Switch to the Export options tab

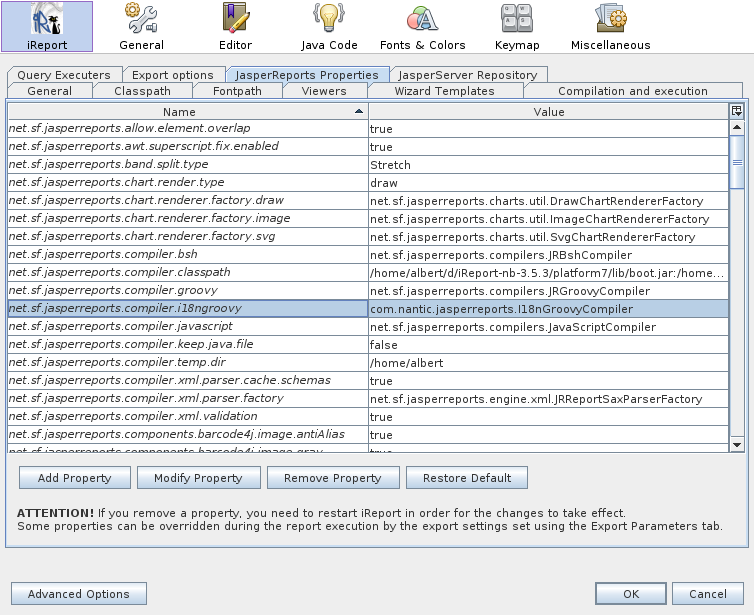click(173, 75)
